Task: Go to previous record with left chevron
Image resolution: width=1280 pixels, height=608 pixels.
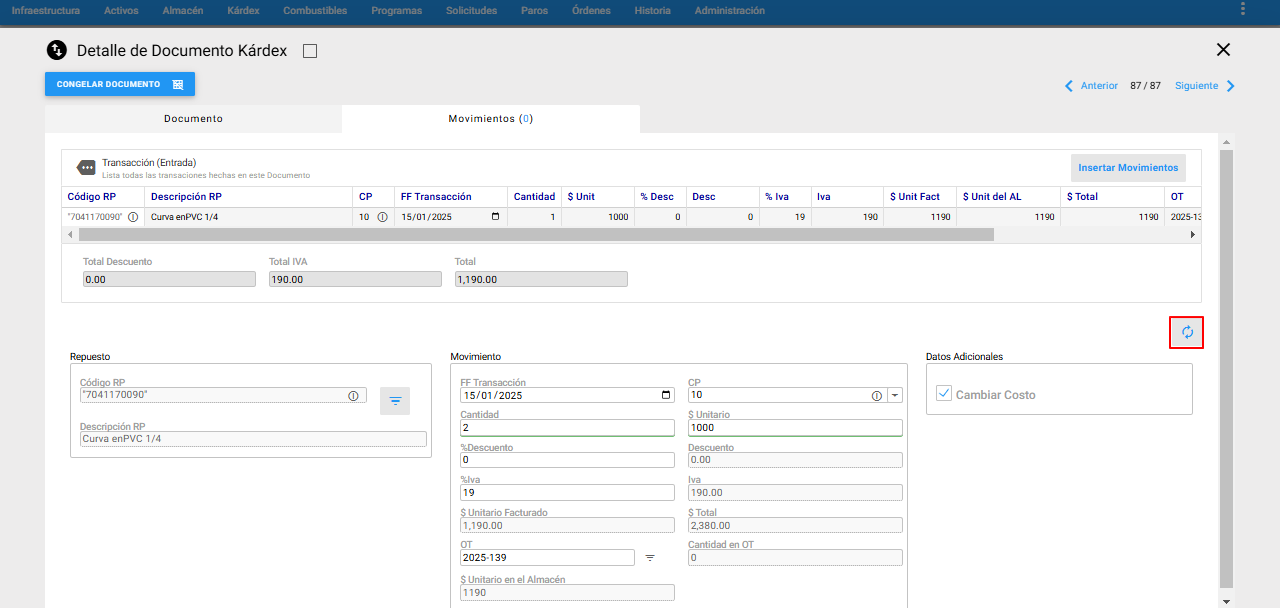Action: point(1069,86)
